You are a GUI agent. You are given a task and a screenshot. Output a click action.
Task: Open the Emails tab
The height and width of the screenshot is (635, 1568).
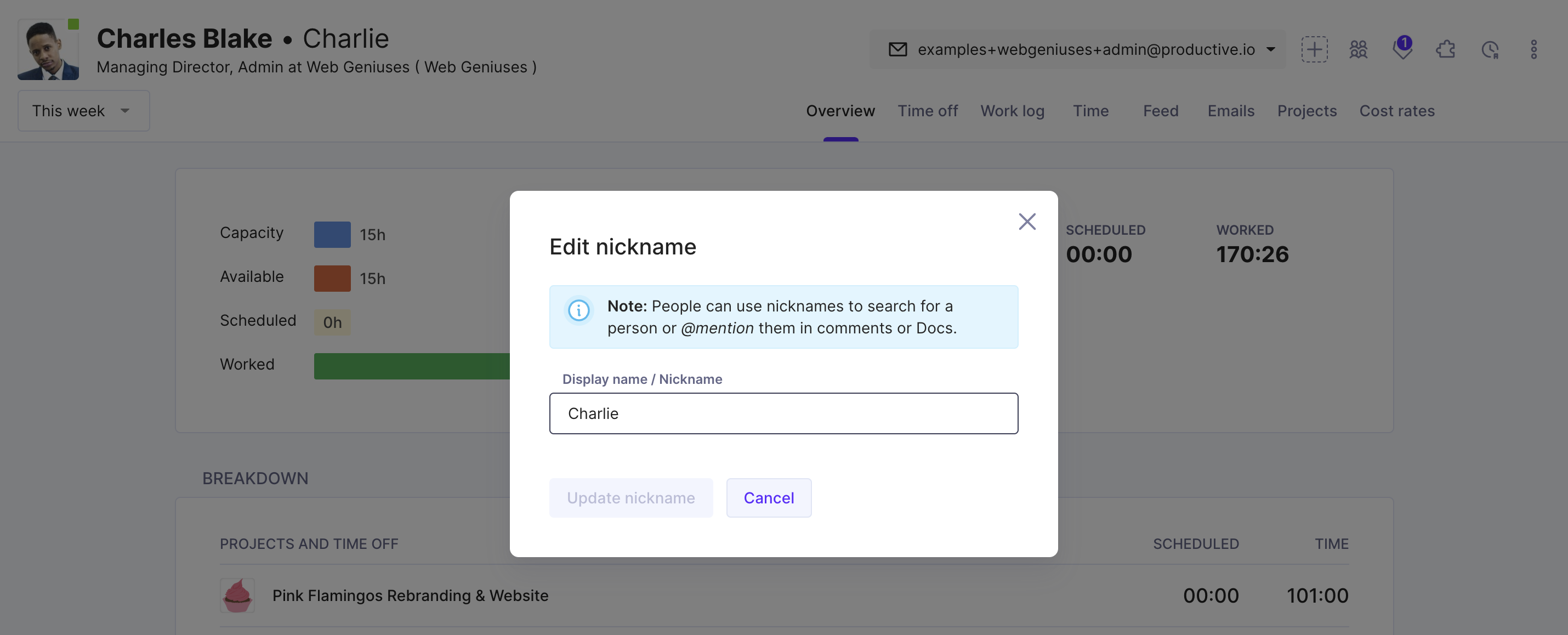coord(1231,111)
